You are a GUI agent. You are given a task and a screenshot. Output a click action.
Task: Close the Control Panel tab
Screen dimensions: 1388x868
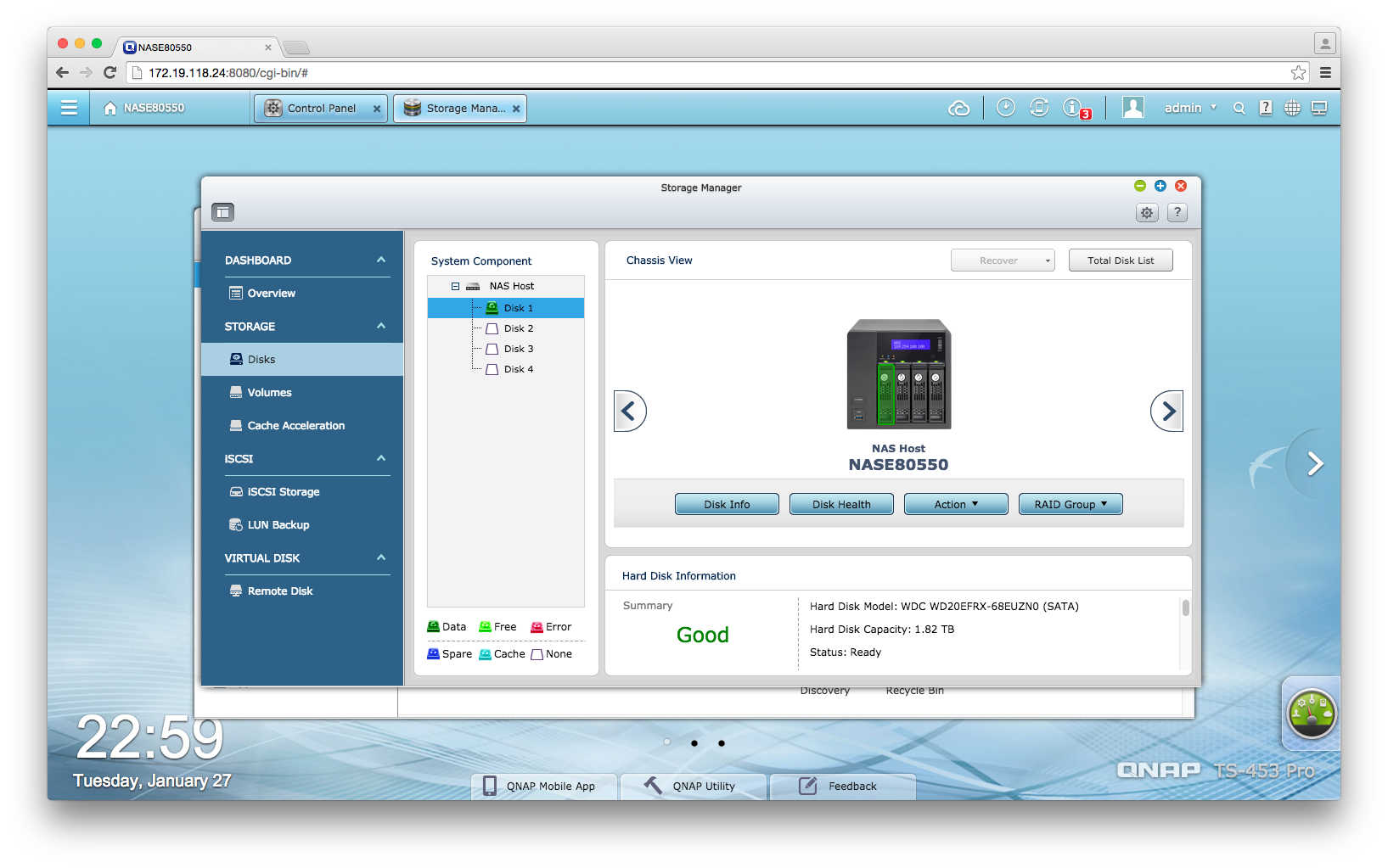pos(377,109)
